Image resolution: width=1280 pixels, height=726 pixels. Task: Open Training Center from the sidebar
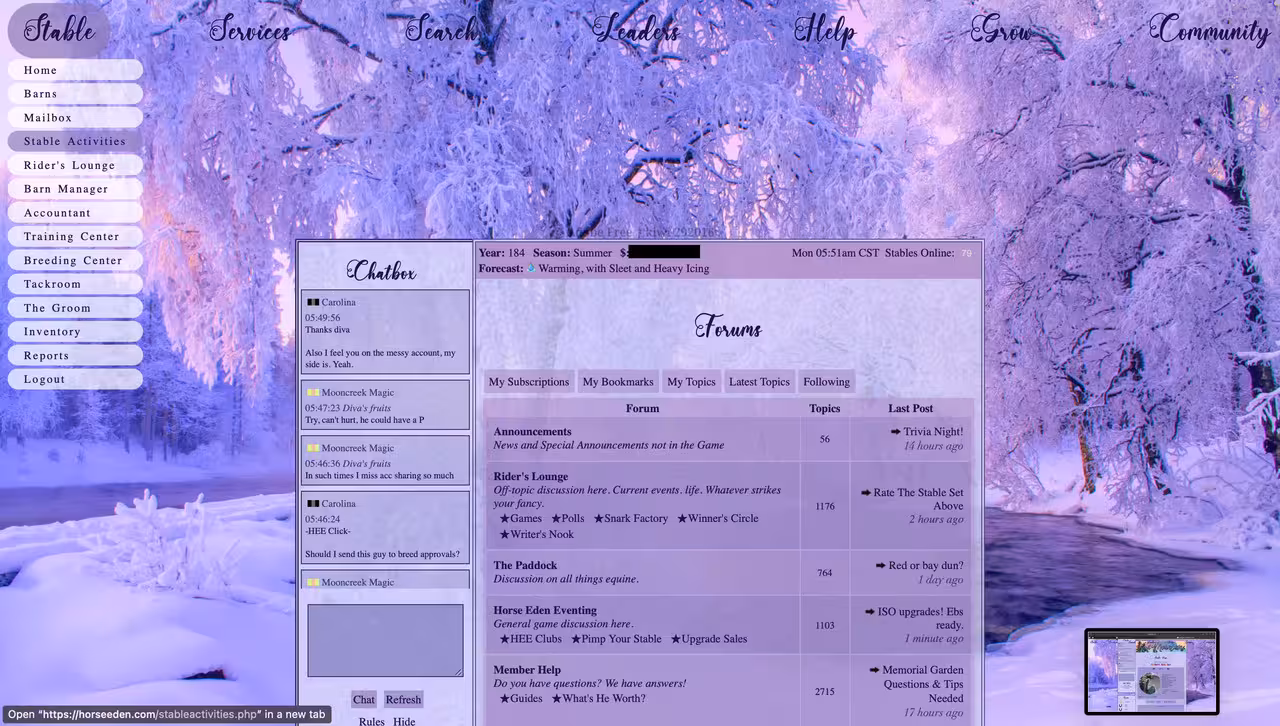tap(76, 237)
